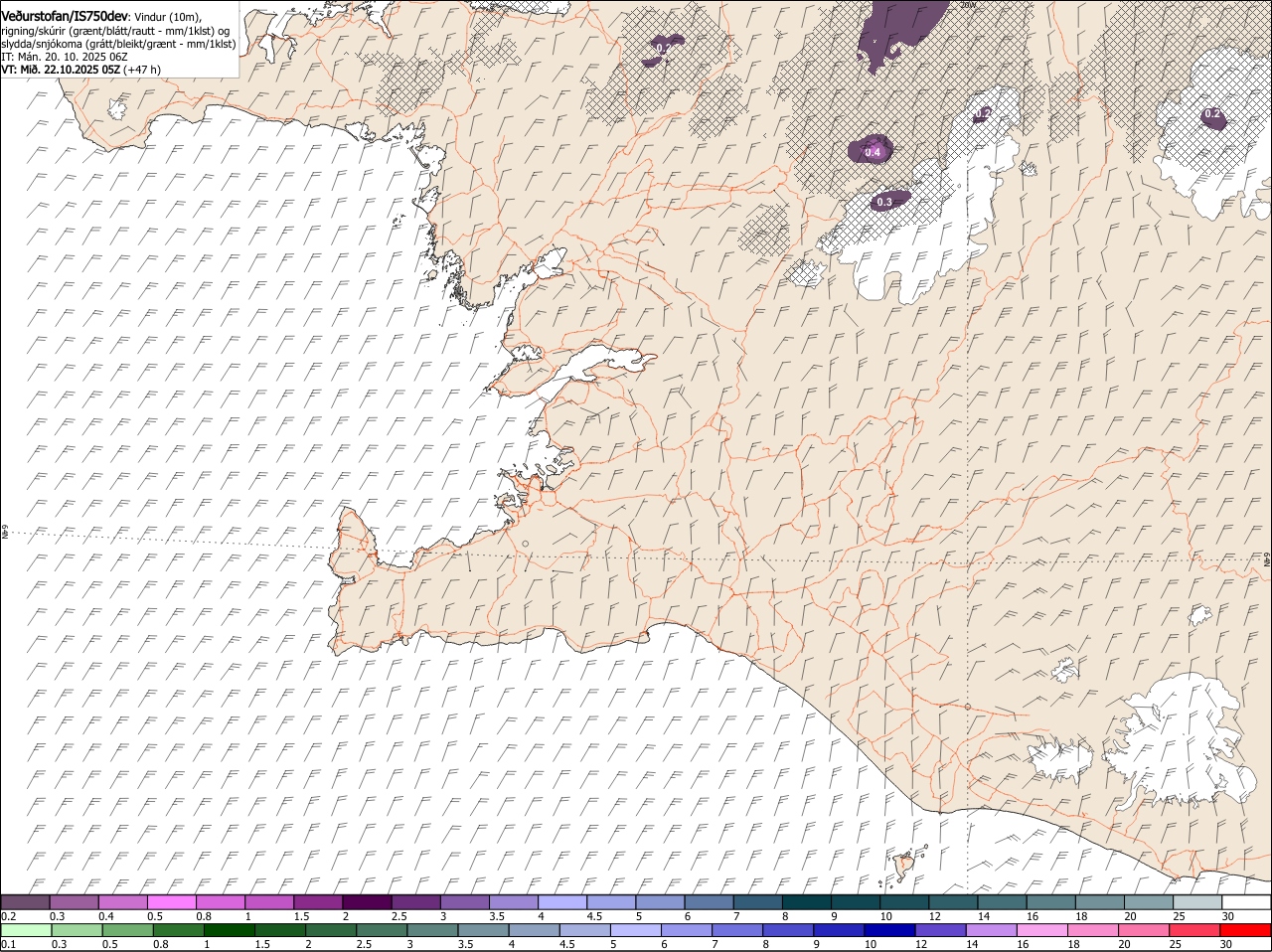Click the 'slydda/snjókoma' legend description line
This screenshot has height=952, width=1272.
click(118, 44)
